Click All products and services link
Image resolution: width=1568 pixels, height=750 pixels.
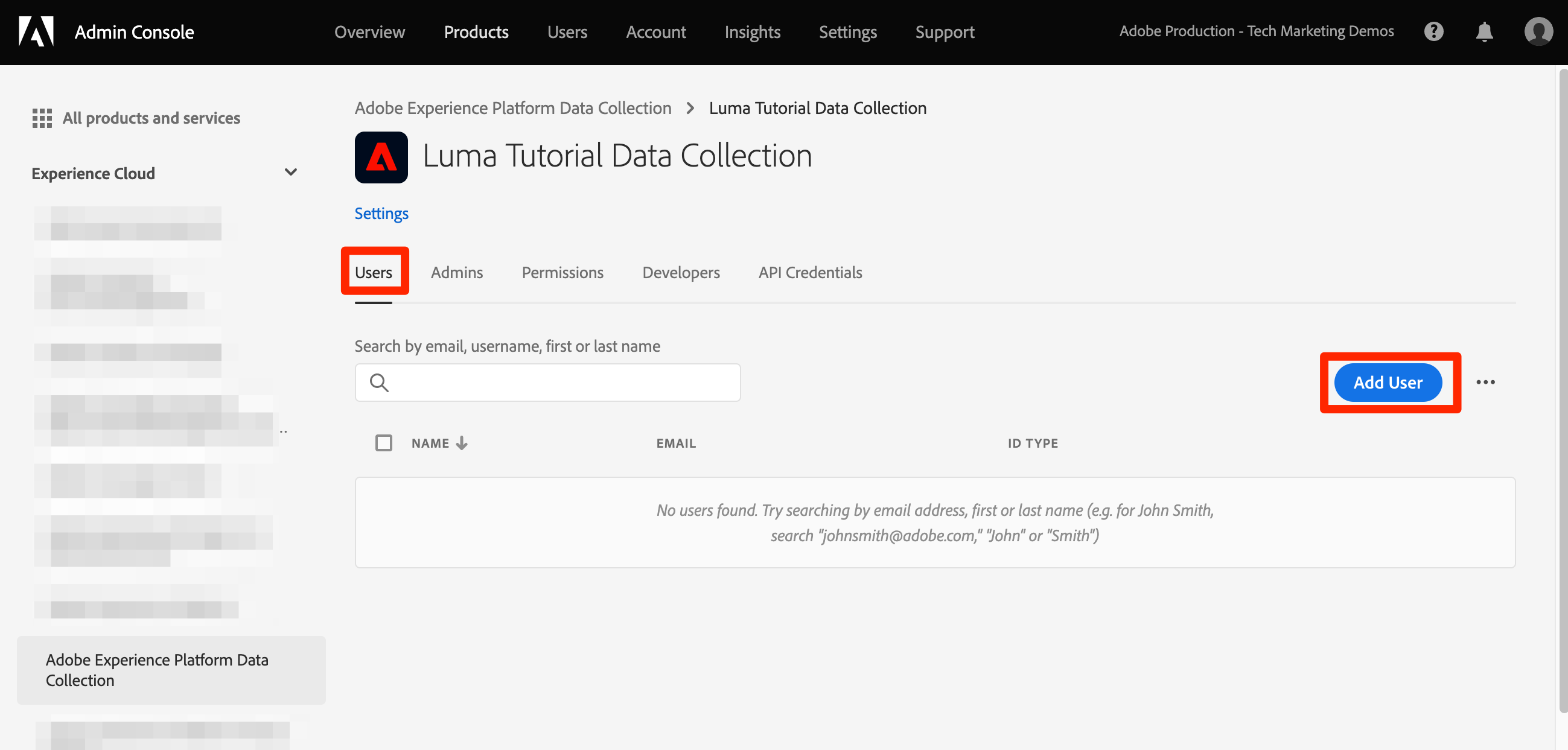(x=151, y=118)
